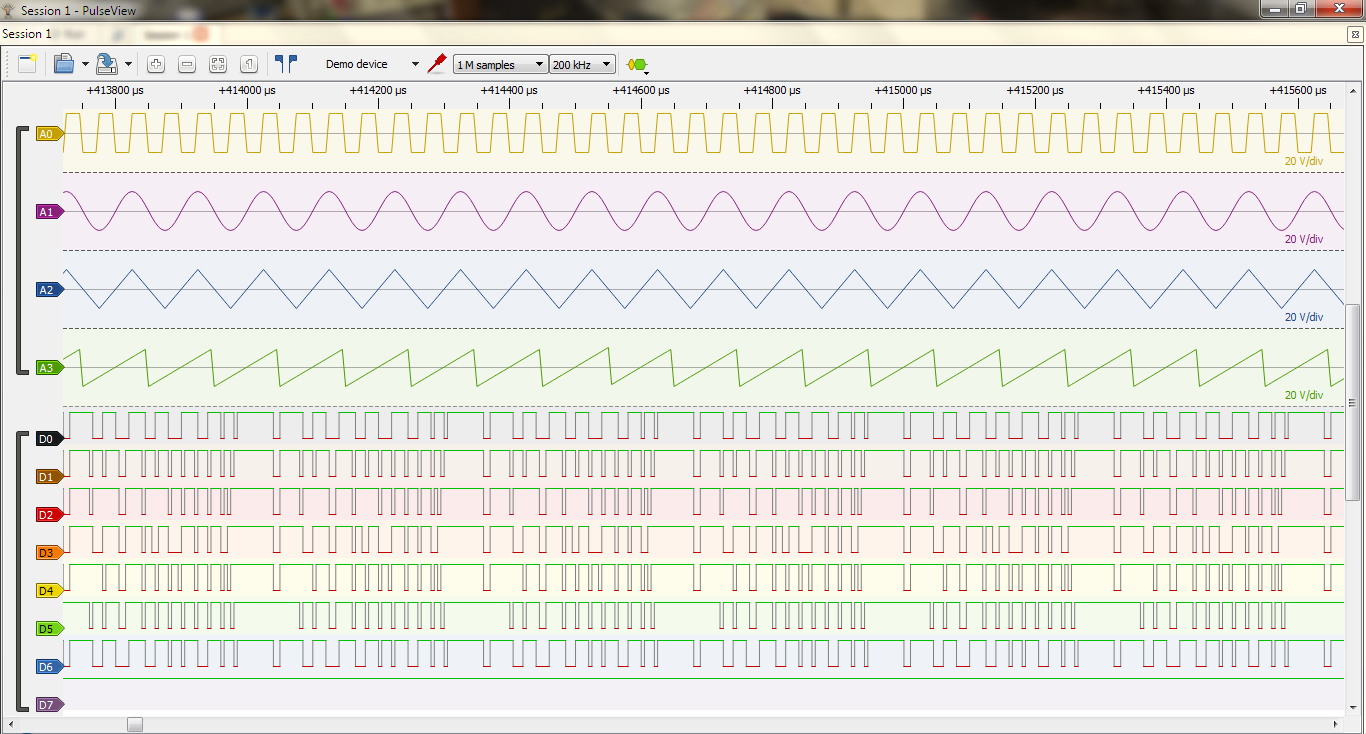Image resolution: width=1366 pixels, height=734 pixels.
Task: Click the Demo device button
Action: tap(356, 64)
